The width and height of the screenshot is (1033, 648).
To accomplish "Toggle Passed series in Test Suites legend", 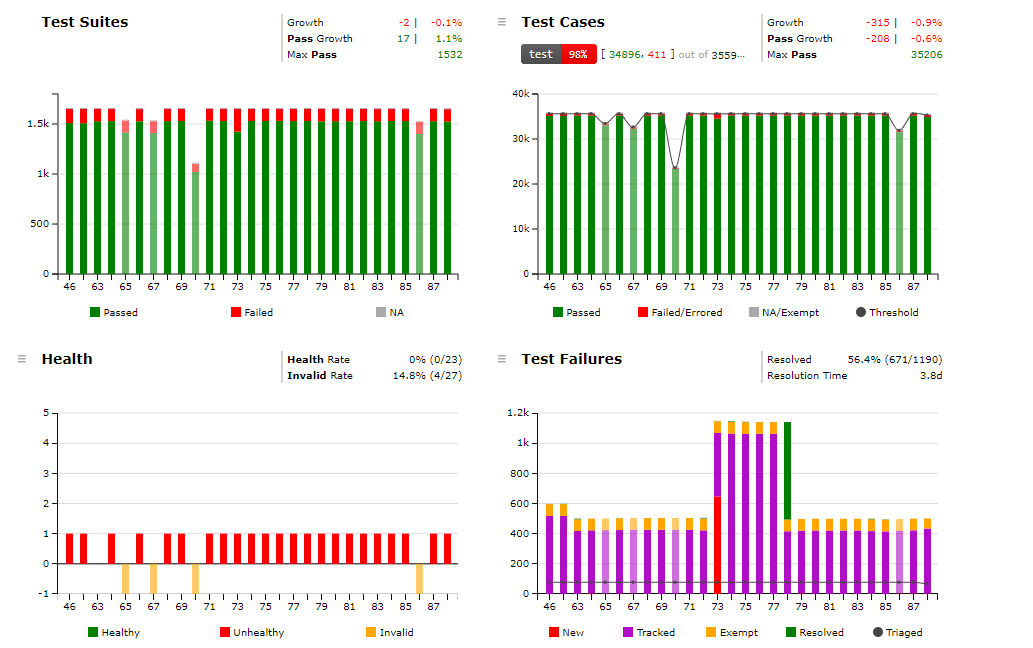I will (x=113, y=312).
